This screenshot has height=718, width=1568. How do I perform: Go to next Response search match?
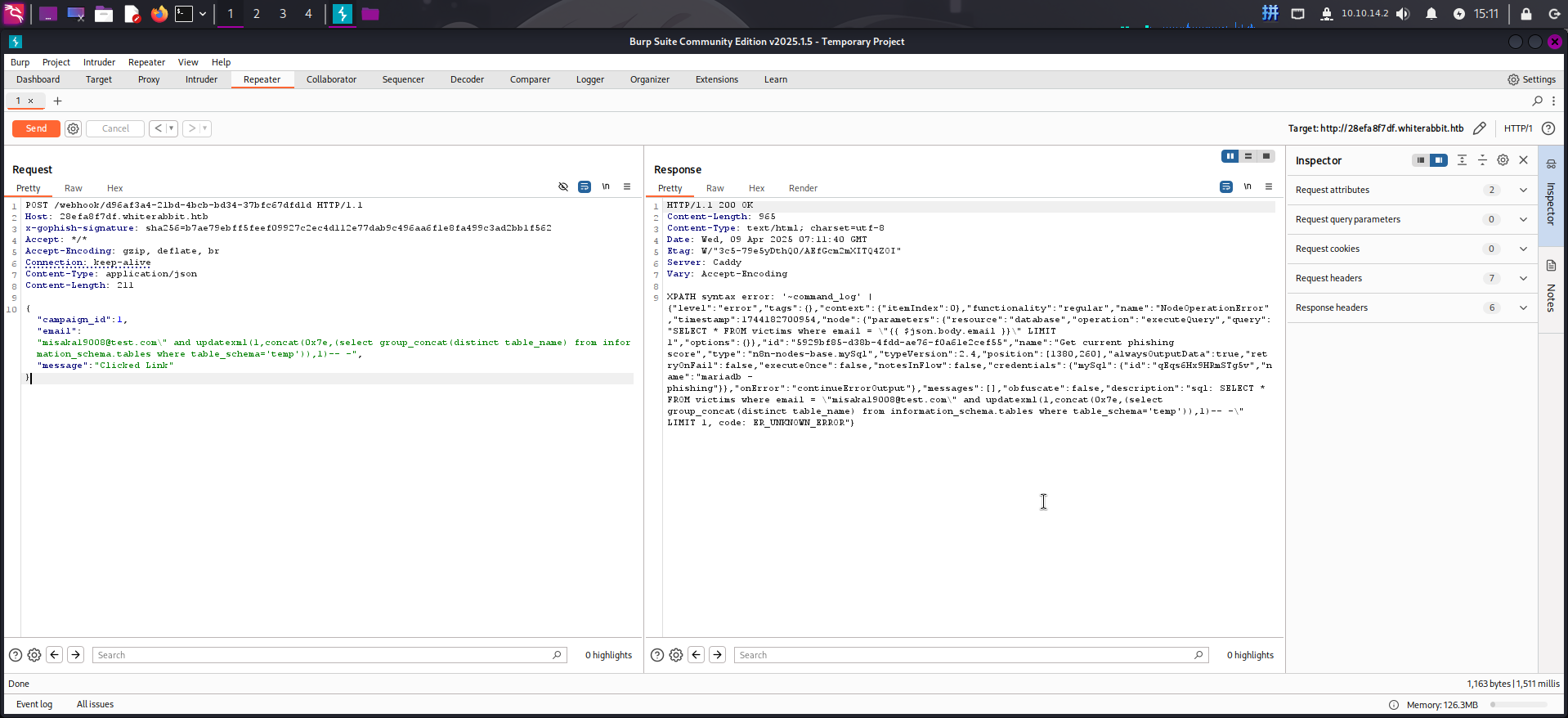click(718, 654)
